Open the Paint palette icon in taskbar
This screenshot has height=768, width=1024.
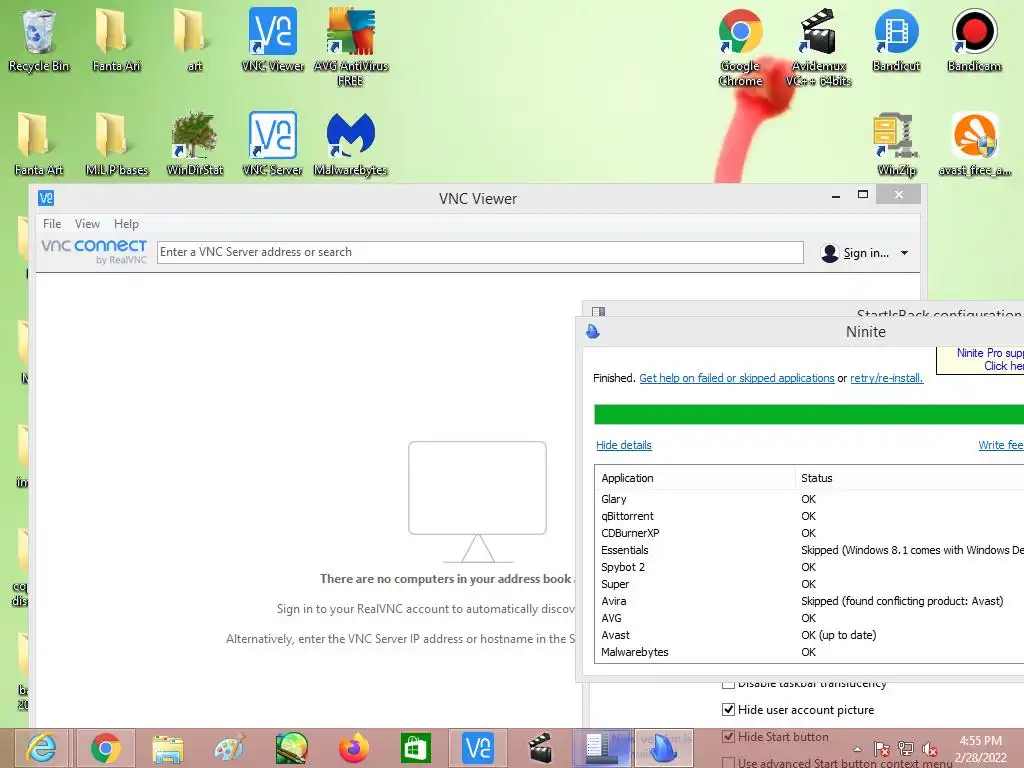pyautogui.click(x=229, y=748)
